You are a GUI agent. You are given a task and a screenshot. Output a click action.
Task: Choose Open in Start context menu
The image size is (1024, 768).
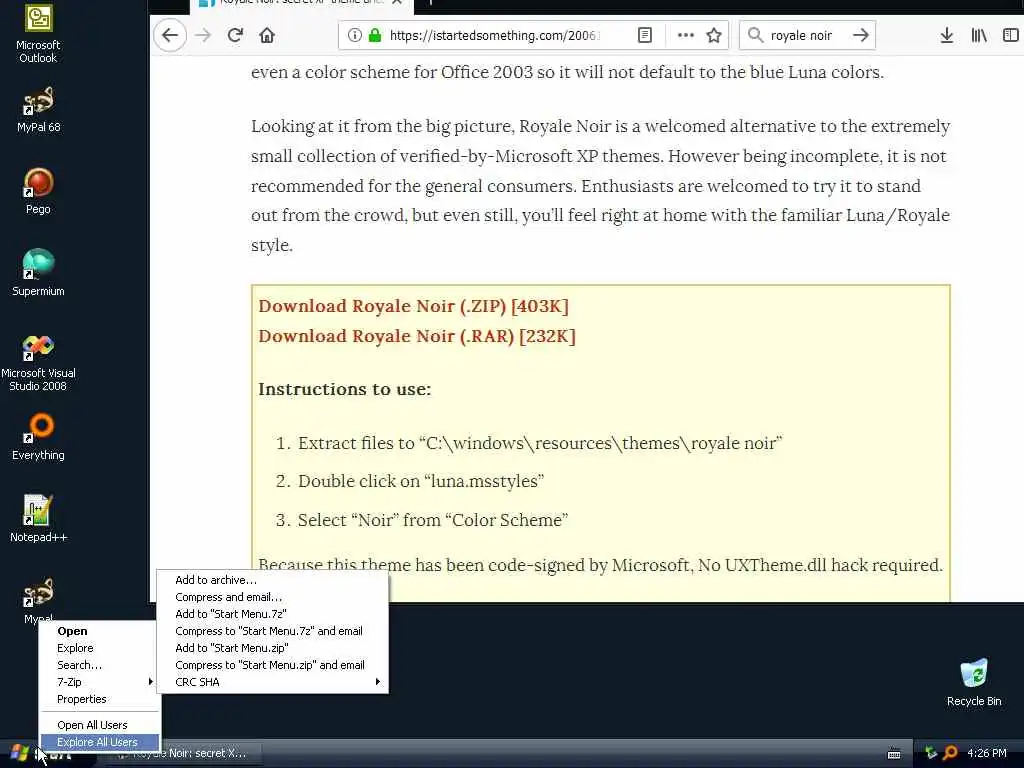pyautogui.click(x=99, y=631)
